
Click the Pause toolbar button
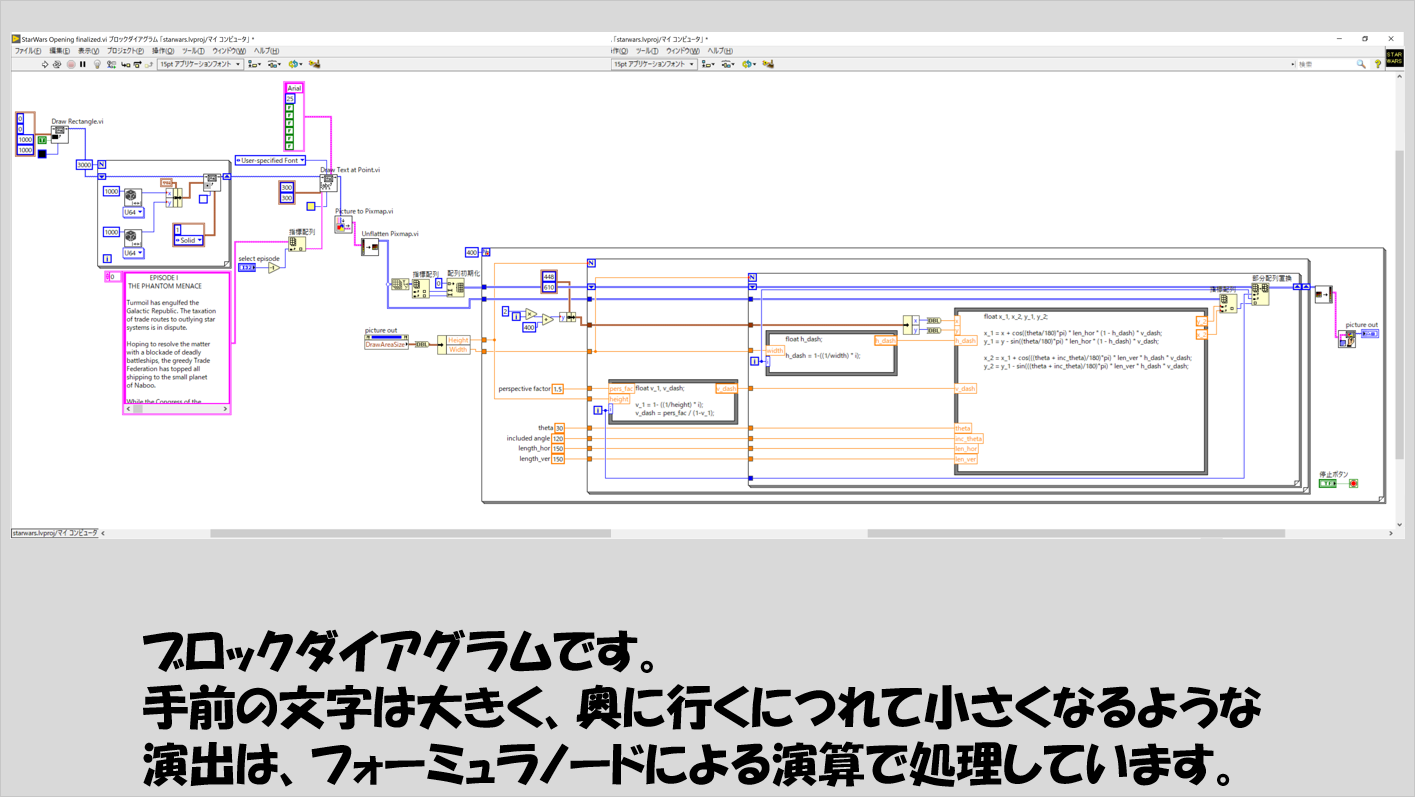(82, 64)
